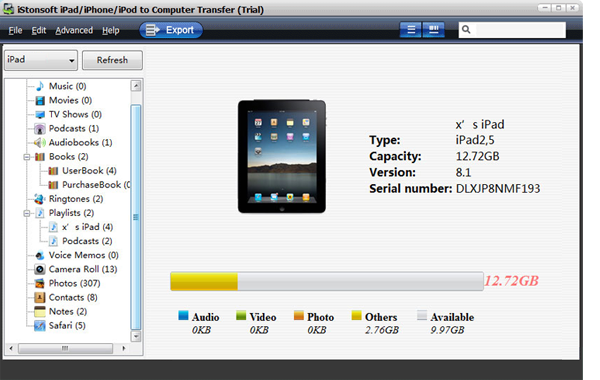Click the Playlists icon
The image size is (600, 380).
(x=40, y=213)
